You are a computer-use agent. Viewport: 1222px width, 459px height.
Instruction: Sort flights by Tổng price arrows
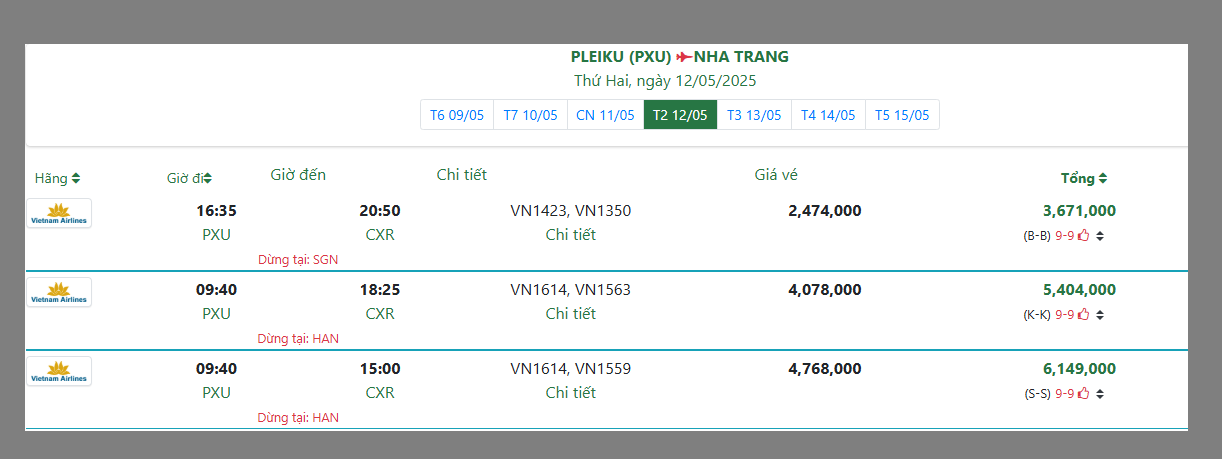tap(1102, 179)
